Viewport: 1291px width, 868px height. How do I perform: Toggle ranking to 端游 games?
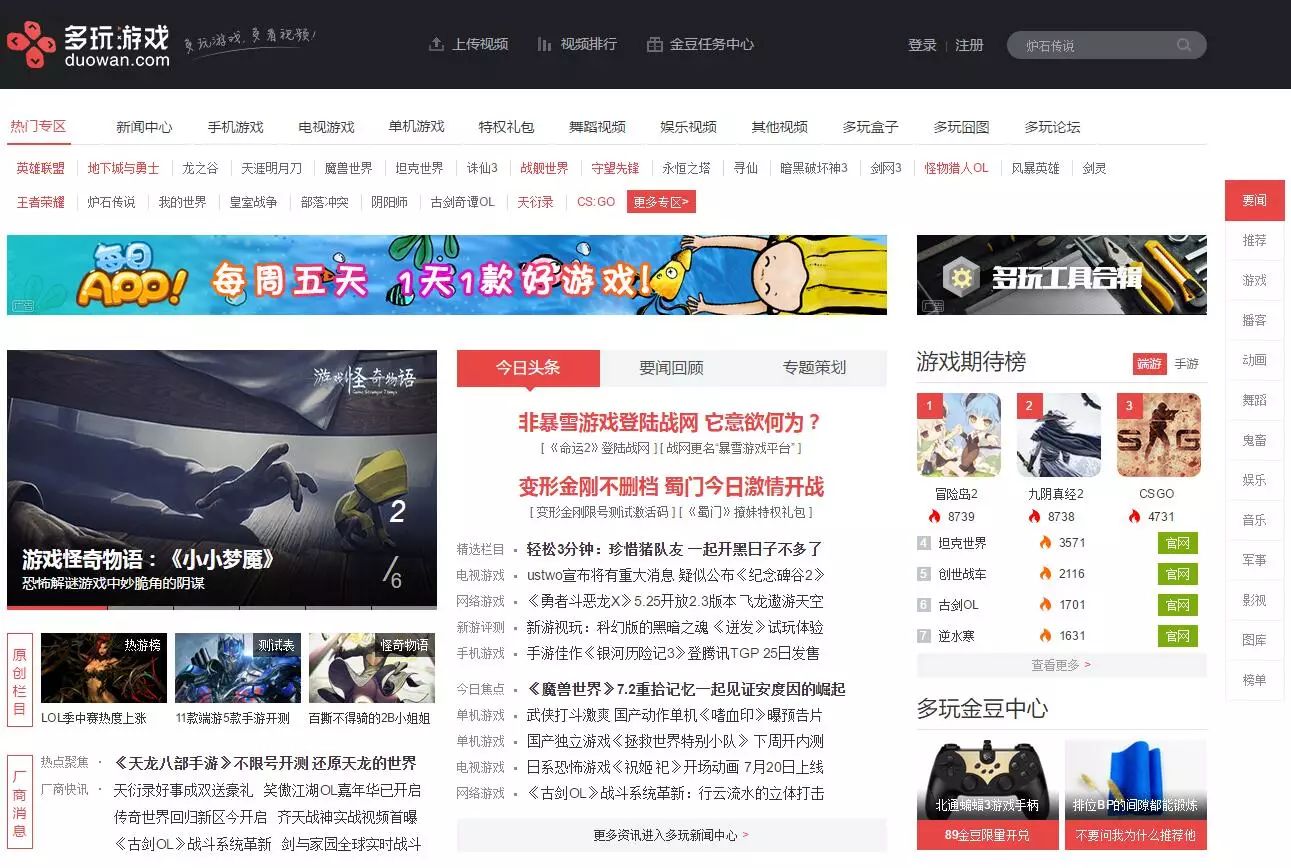click(1149, 364)
